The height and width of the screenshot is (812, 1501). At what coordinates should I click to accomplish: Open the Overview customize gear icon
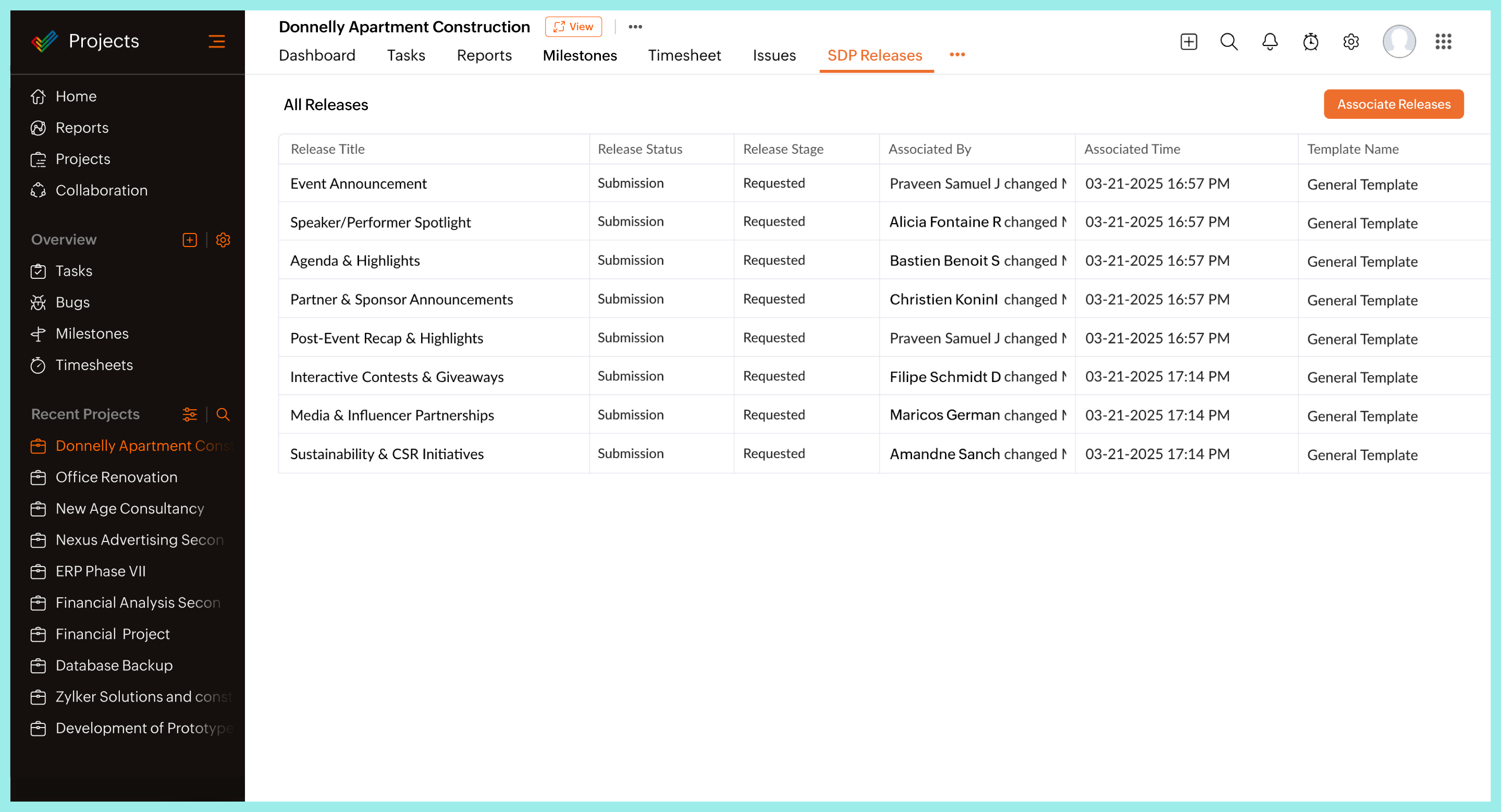pos(223,240)
